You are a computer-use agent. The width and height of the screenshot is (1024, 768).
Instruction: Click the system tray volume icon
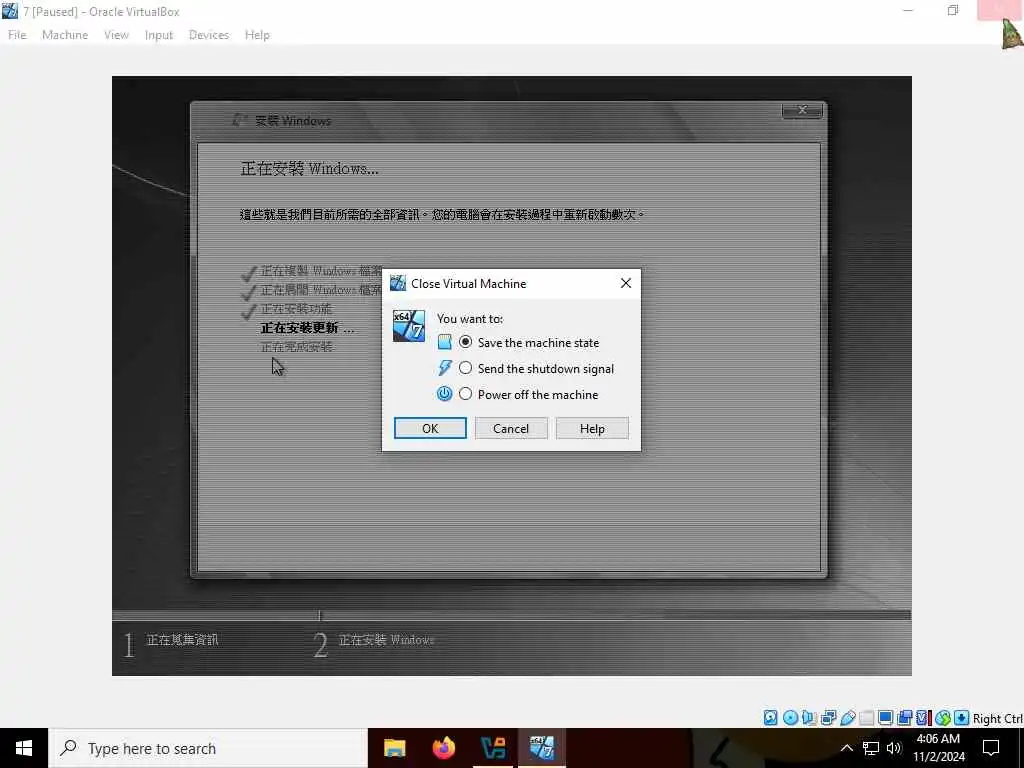894,748
